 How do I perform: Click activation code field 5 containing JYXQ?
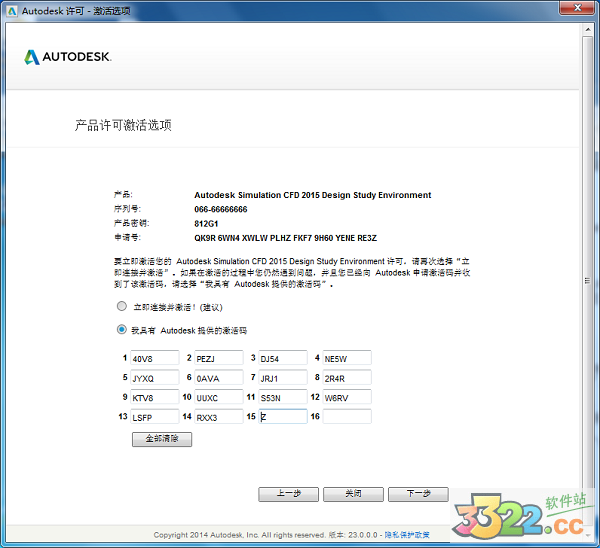[x=155, y=377]
